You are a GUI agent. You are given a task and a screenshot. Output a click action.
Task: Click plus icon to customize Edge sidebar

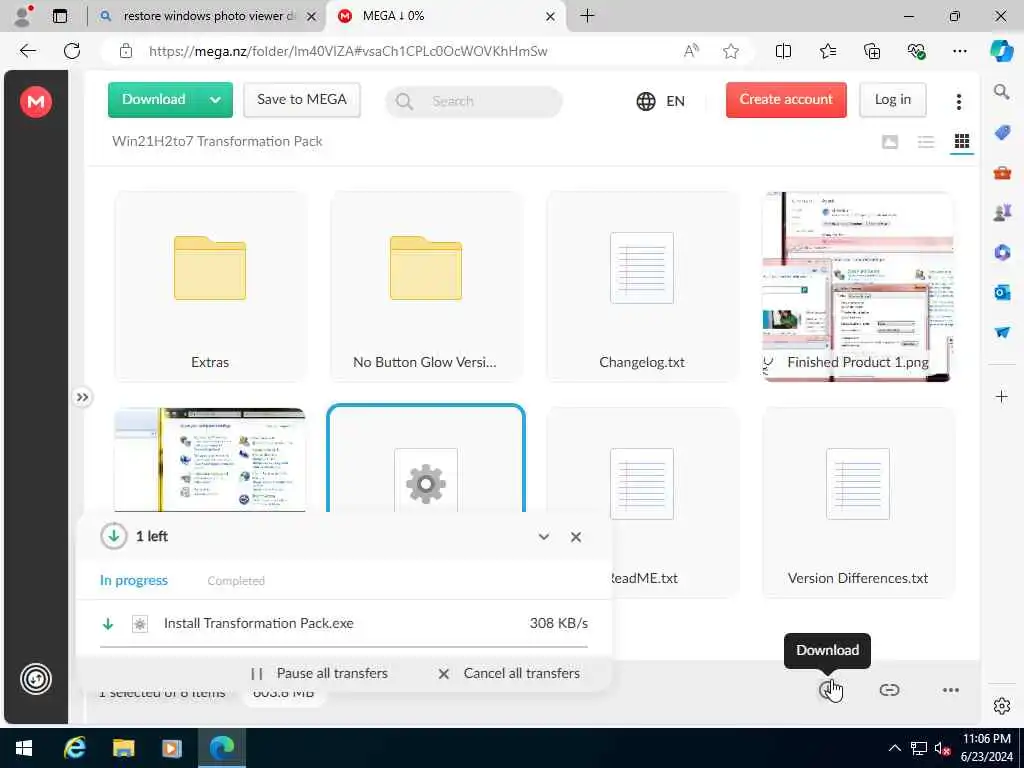click(x=1001, y=396)
